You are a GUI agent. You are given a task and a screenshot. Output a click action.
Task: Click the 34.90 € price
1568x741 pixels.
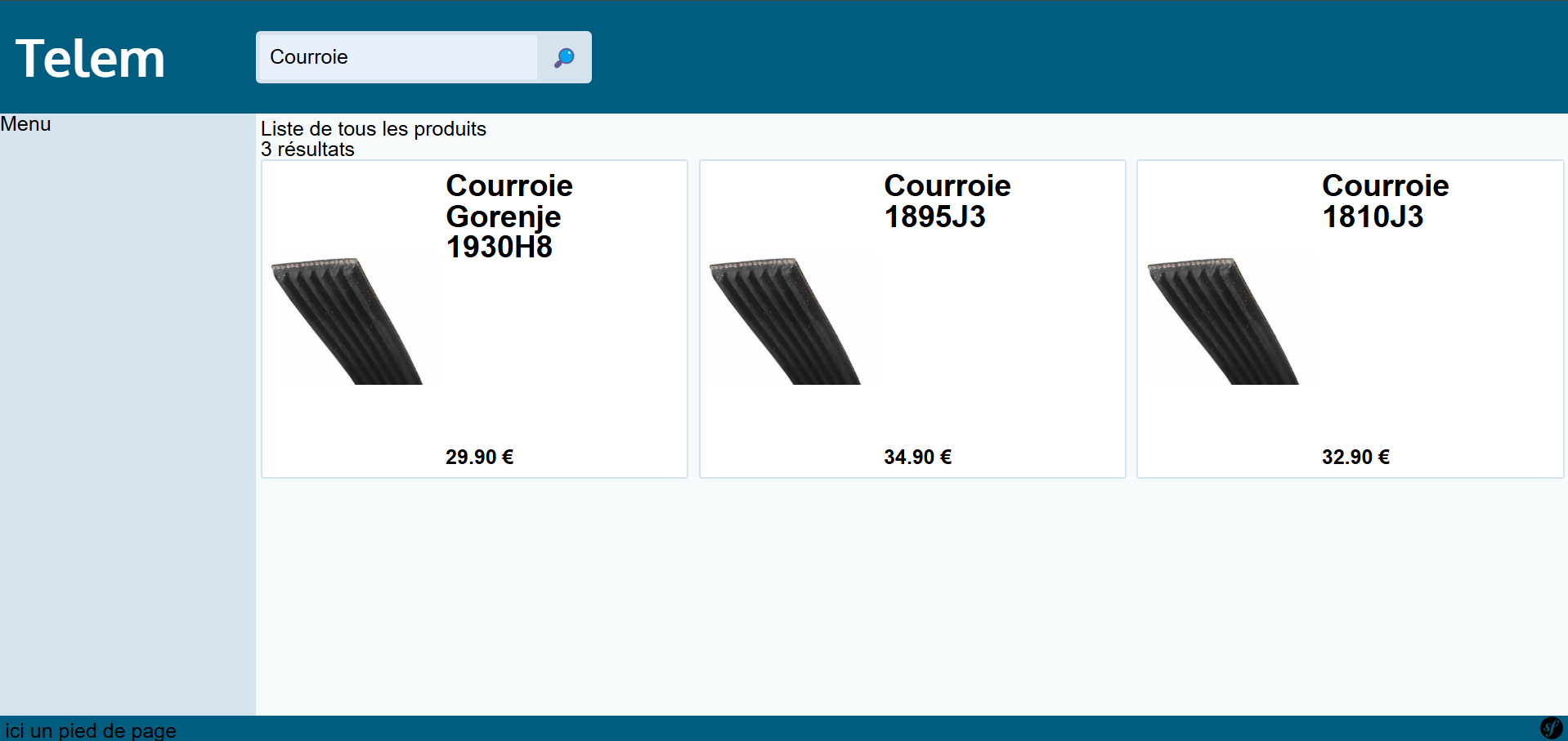click(917, 457)
